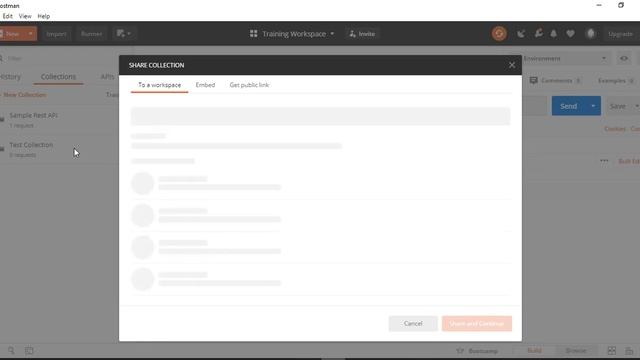
Task: Click the heart icon in header
Action: point(570,34)
